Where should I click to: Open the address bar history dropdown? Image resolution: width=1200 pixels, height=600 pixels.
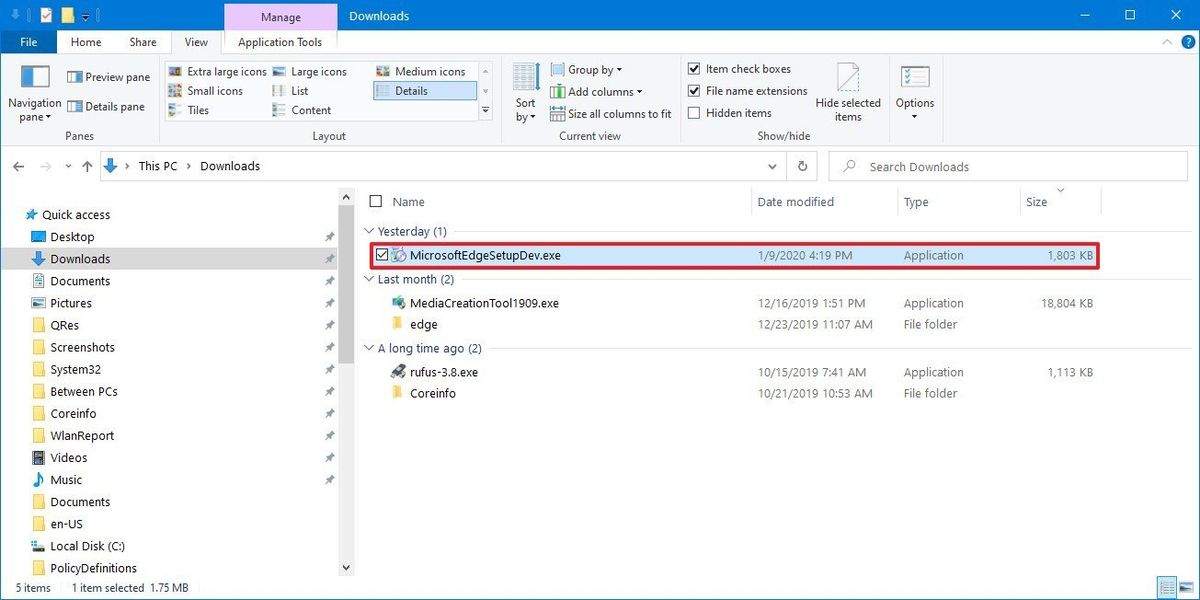coord(772,166)
